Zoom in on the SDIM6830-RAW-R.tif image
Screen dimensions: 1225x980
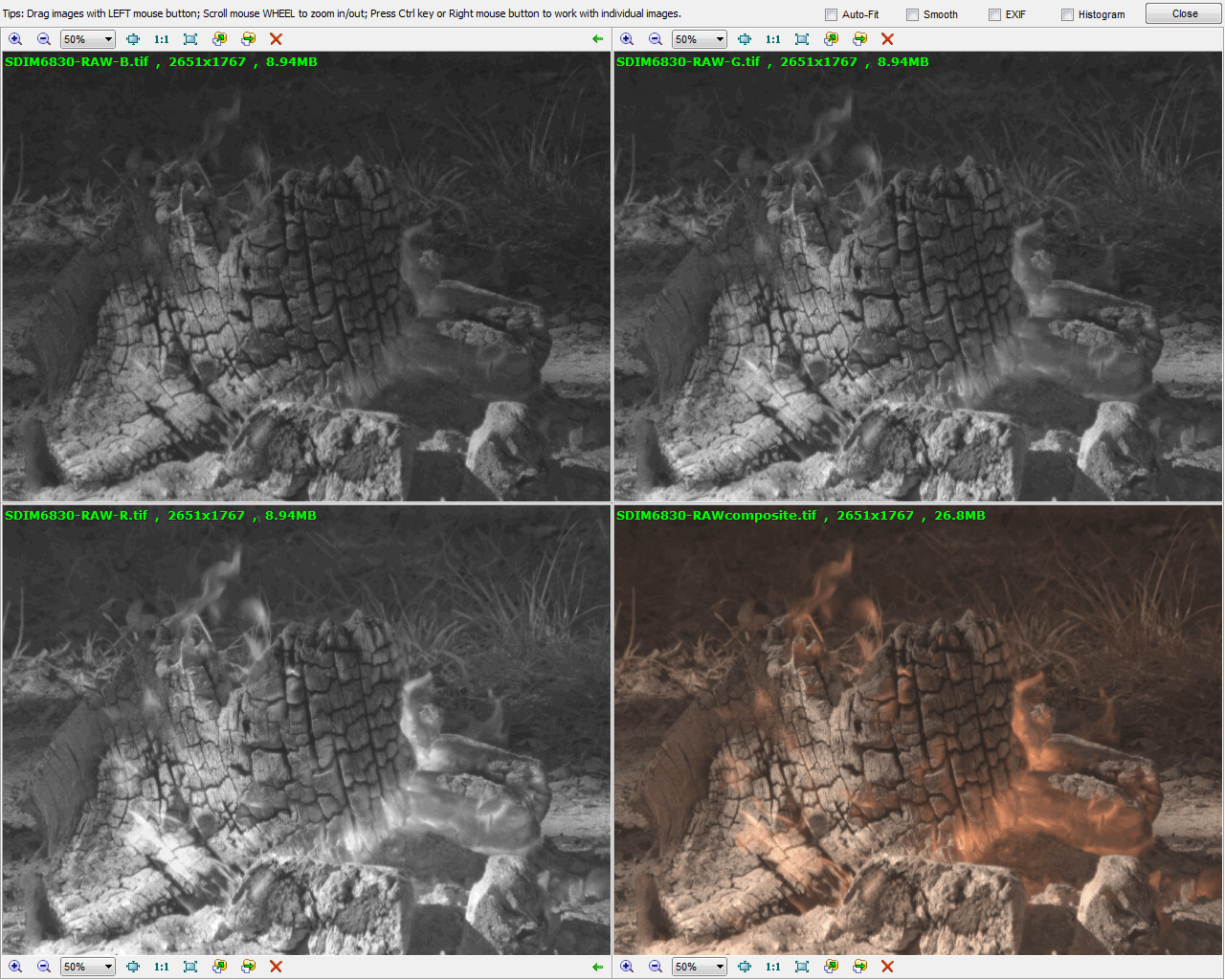click(15, 967)
